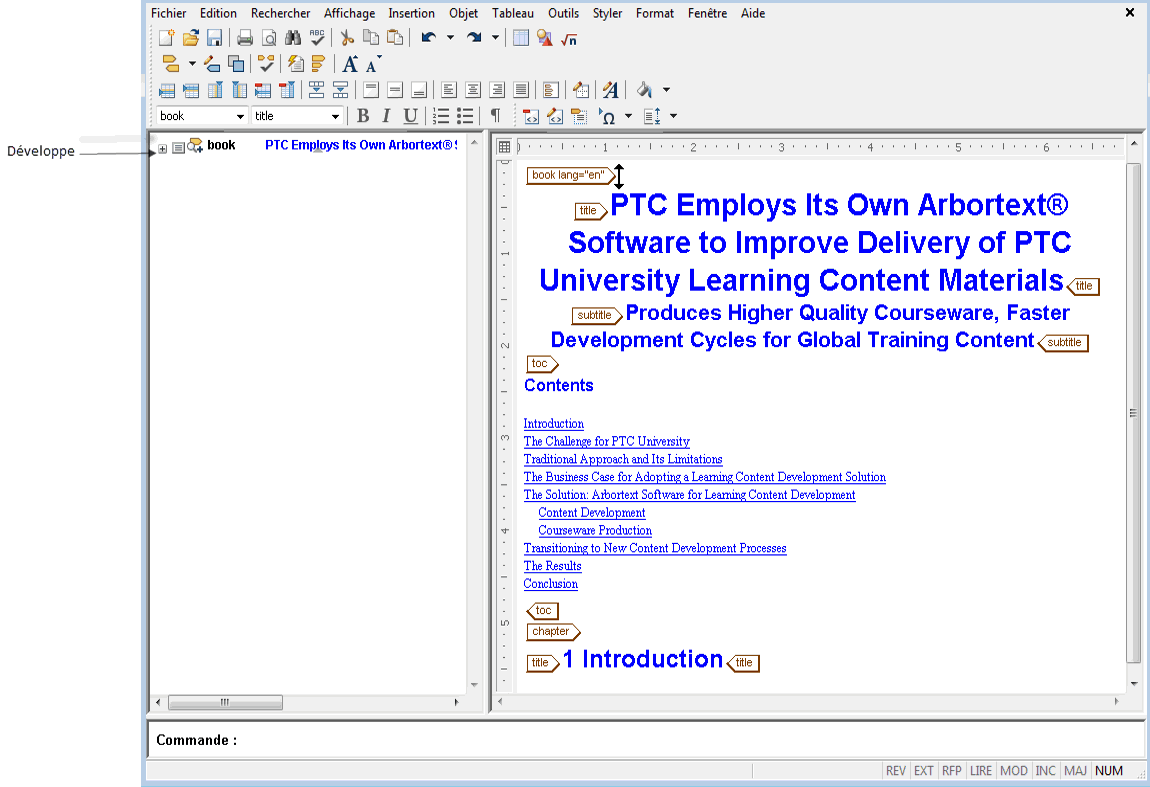Open the Insert Markup dropdown arrow
Viewport: 1150px width, 787px height.
pos(192,64)
